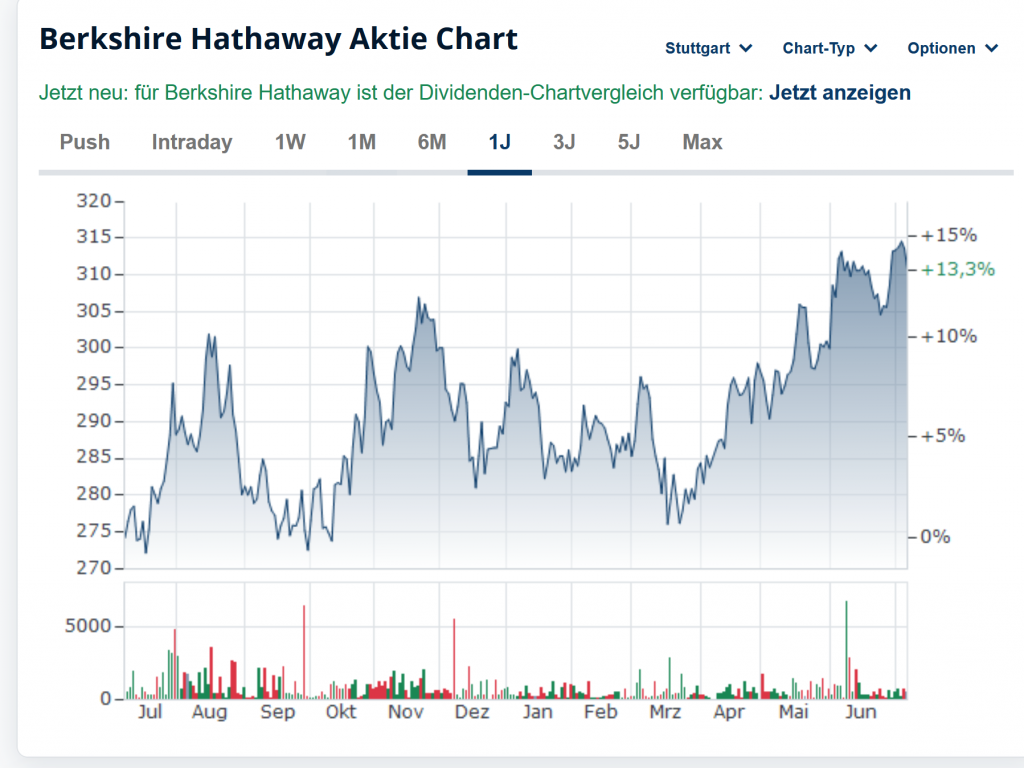
Task: Switch to the 3J tab
Action: point(564,142)
